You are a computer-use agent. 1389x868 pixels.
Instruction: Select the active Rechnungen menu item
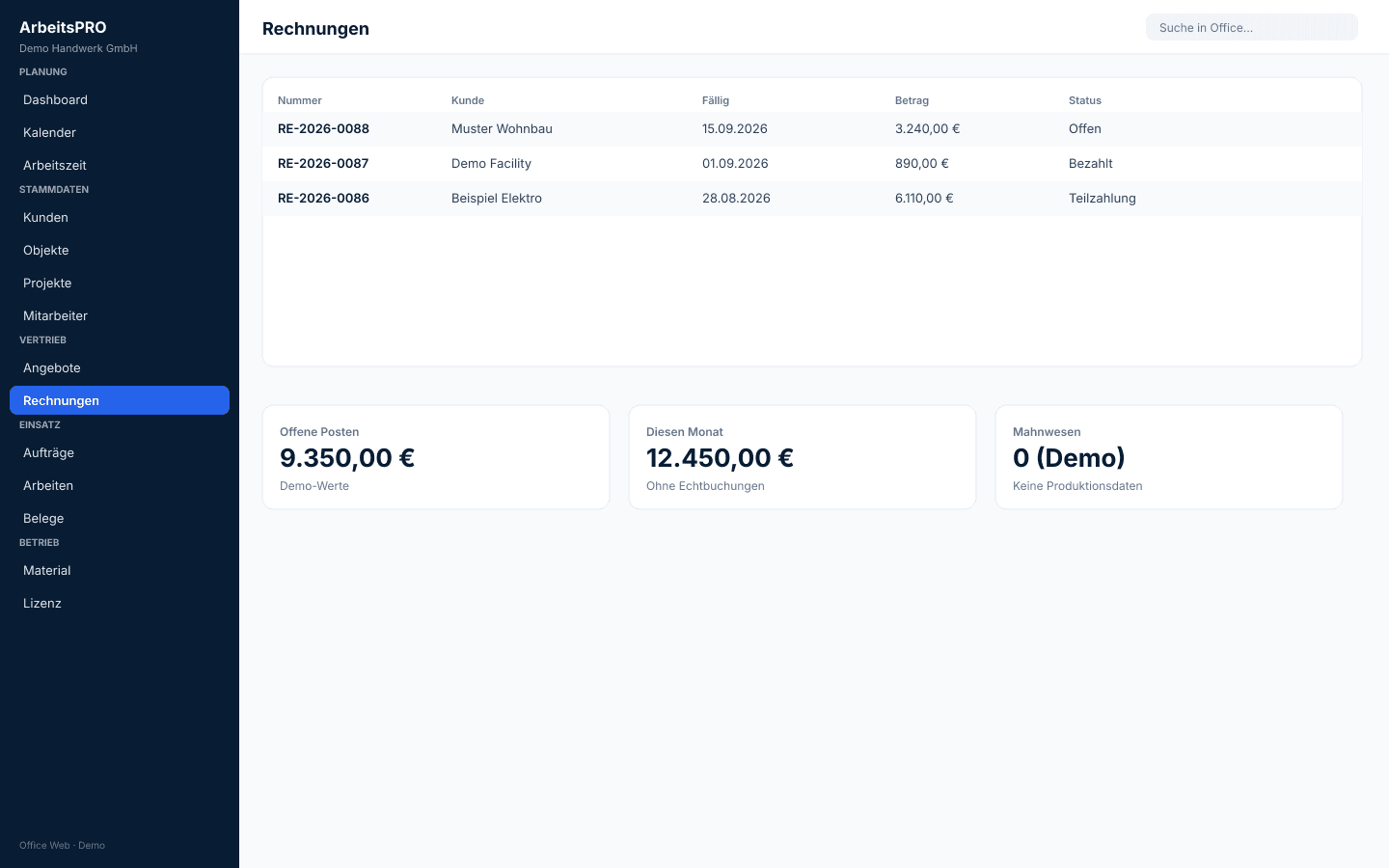[x=120, y=400]
